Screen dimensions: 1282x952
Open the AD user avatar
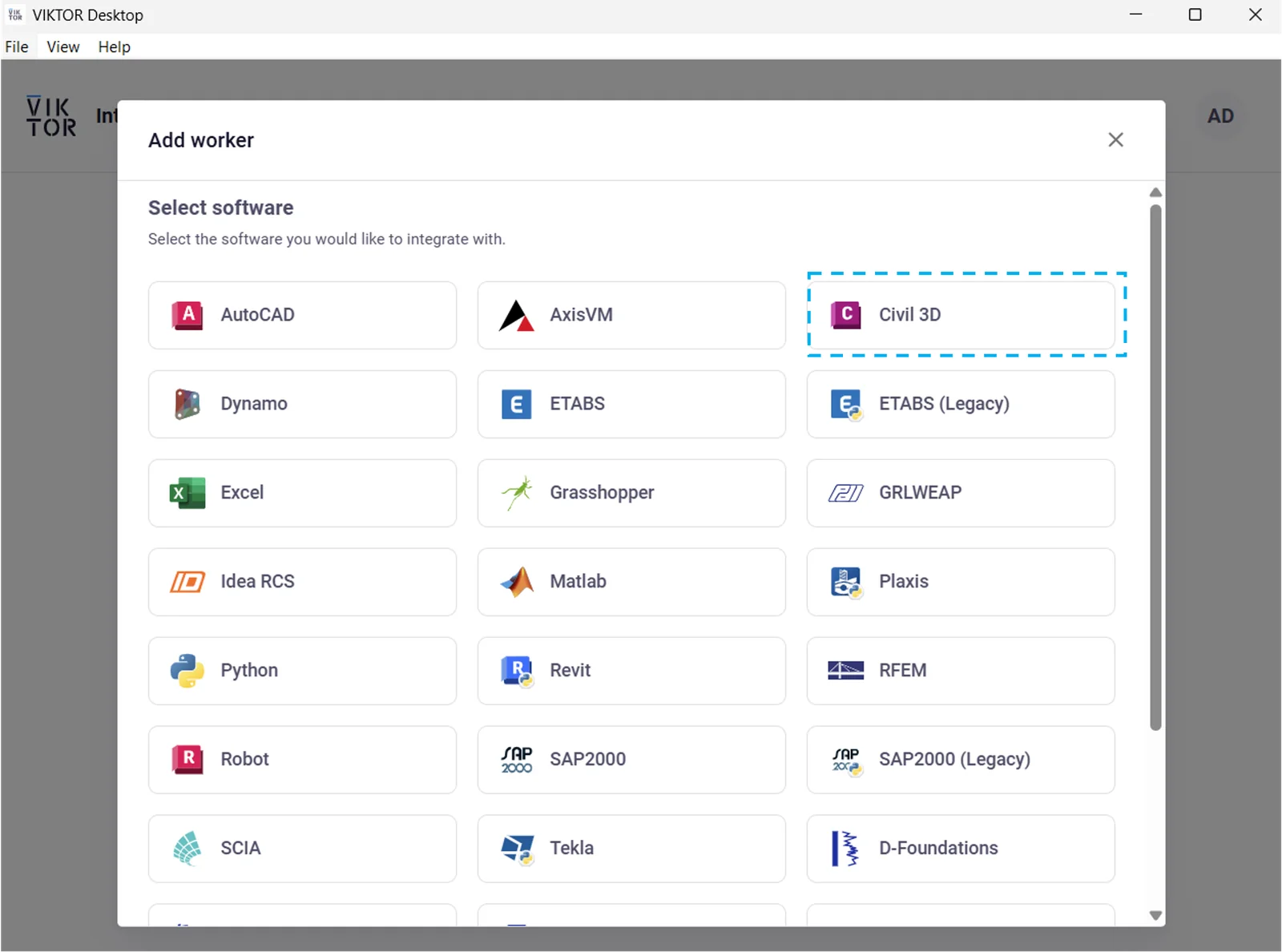tap(1220, 116)
